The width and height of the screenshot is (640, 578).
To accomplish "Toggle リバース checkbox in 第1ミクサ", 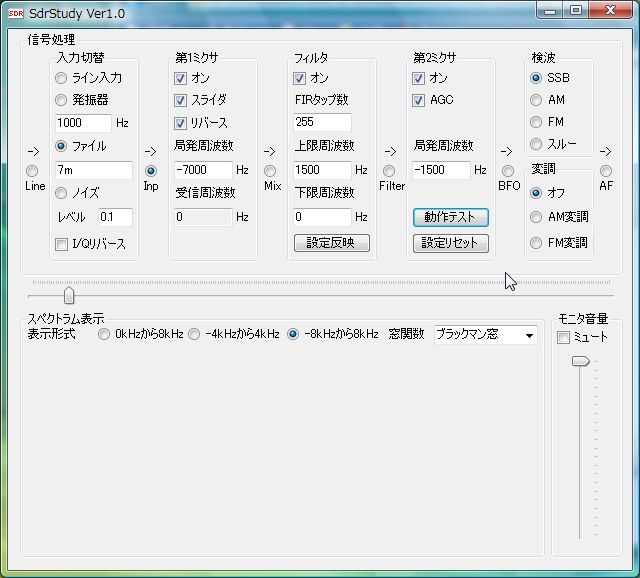I will click(180, 123).
